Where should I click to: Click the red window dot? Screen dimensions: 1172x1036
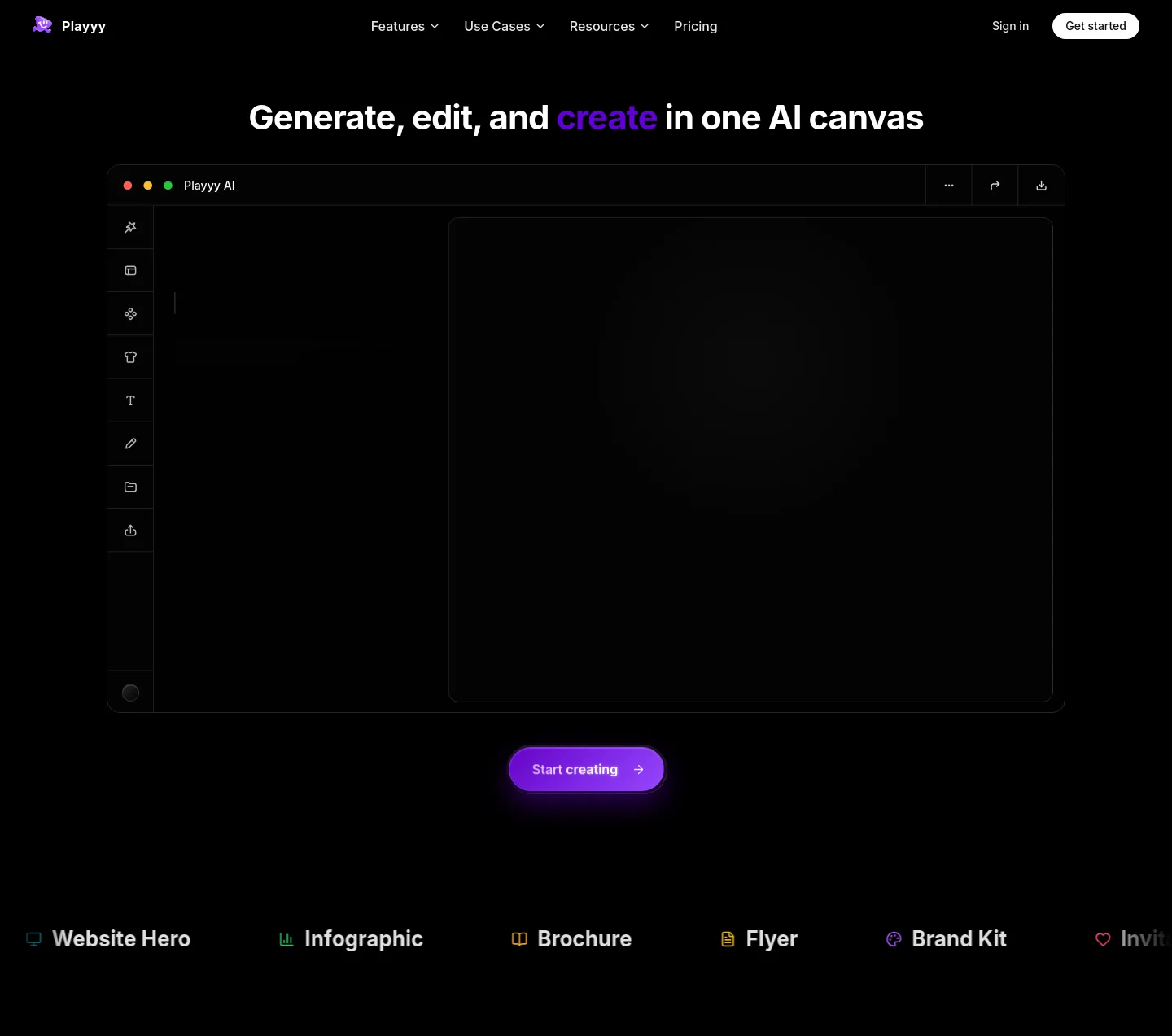coord(128,186)
